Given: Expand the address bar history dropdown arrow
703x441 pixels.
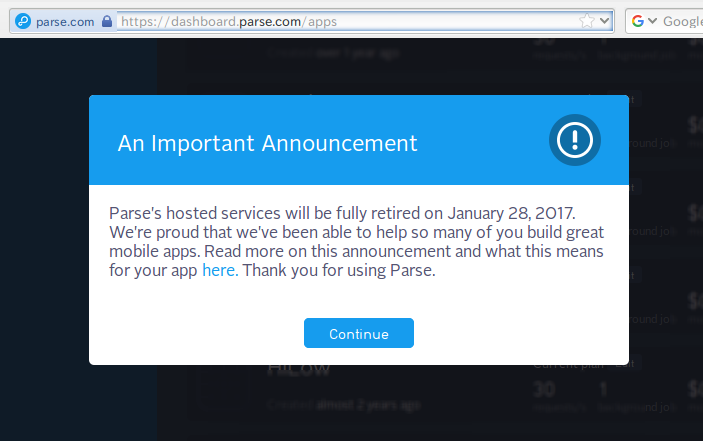Looking at the screenshot, I should [604, 21].
